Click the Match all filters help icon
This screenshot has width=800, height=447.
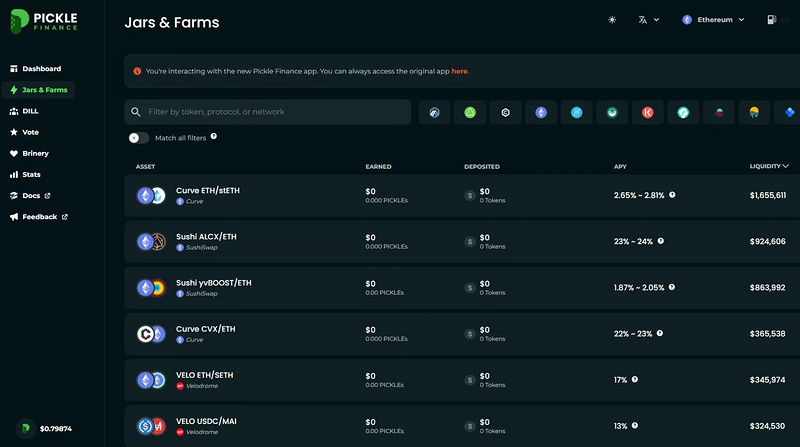pyautogui.click(x=214, y=136)
